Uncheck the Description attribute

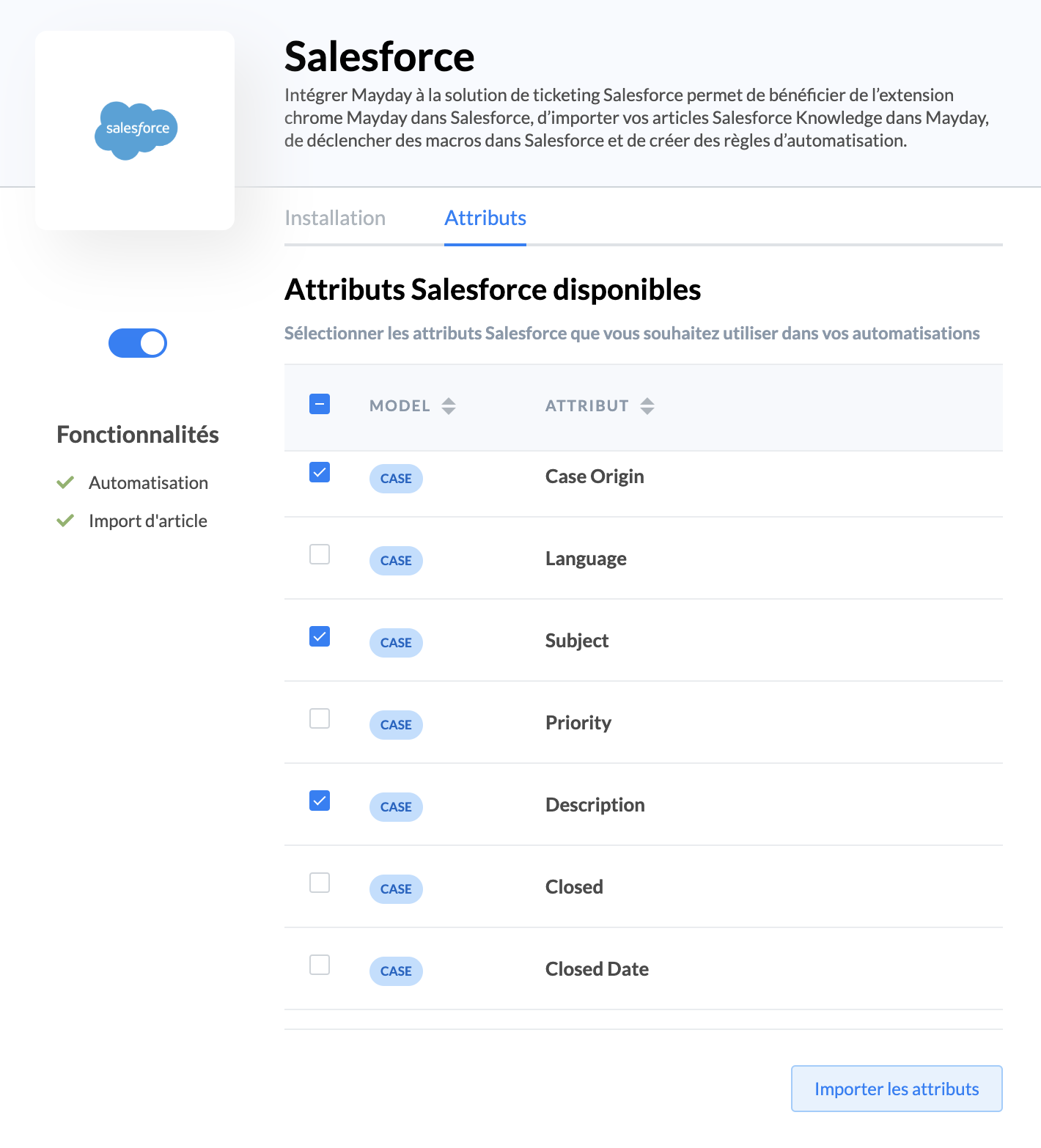(320, 801)
